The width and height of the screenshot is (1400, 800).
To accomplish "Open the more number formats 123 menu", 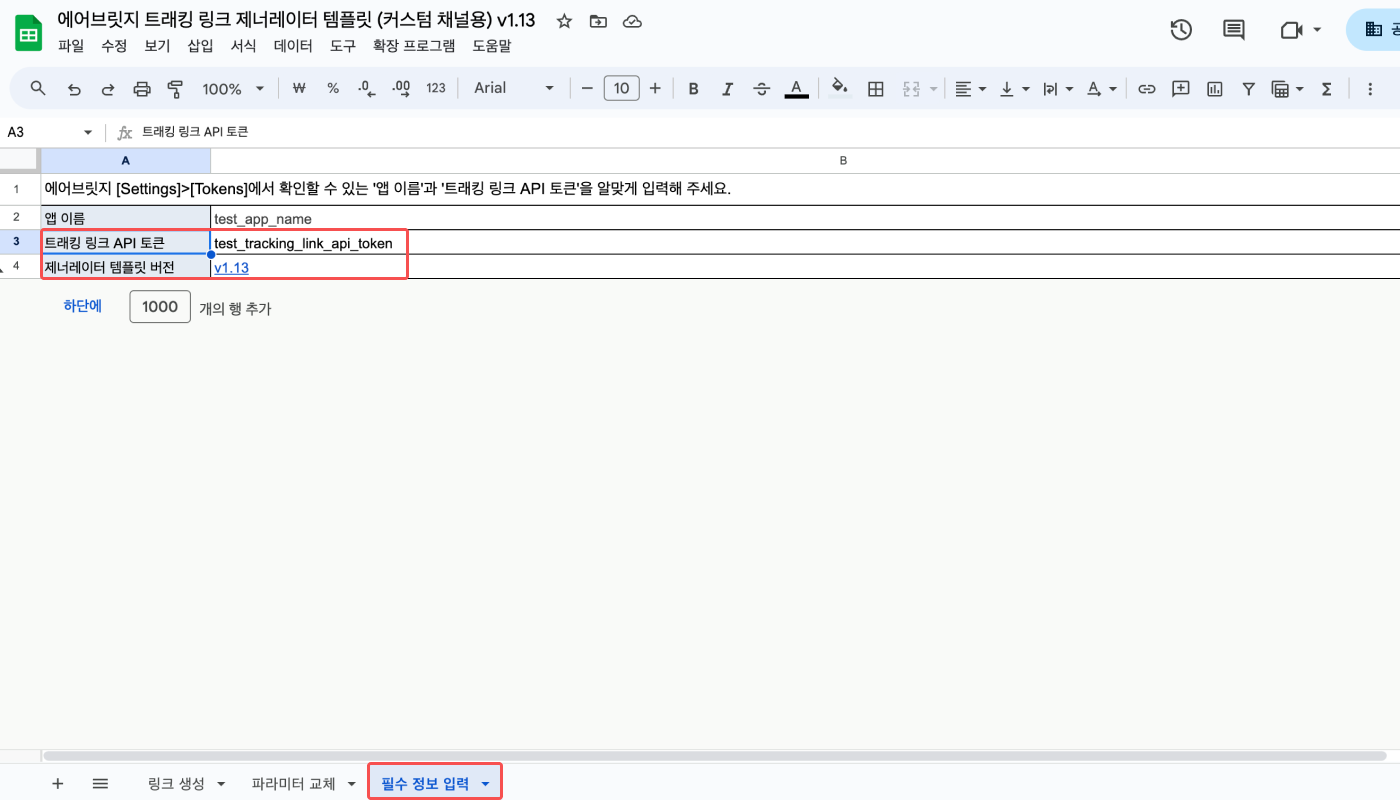I will pos(436,88).
